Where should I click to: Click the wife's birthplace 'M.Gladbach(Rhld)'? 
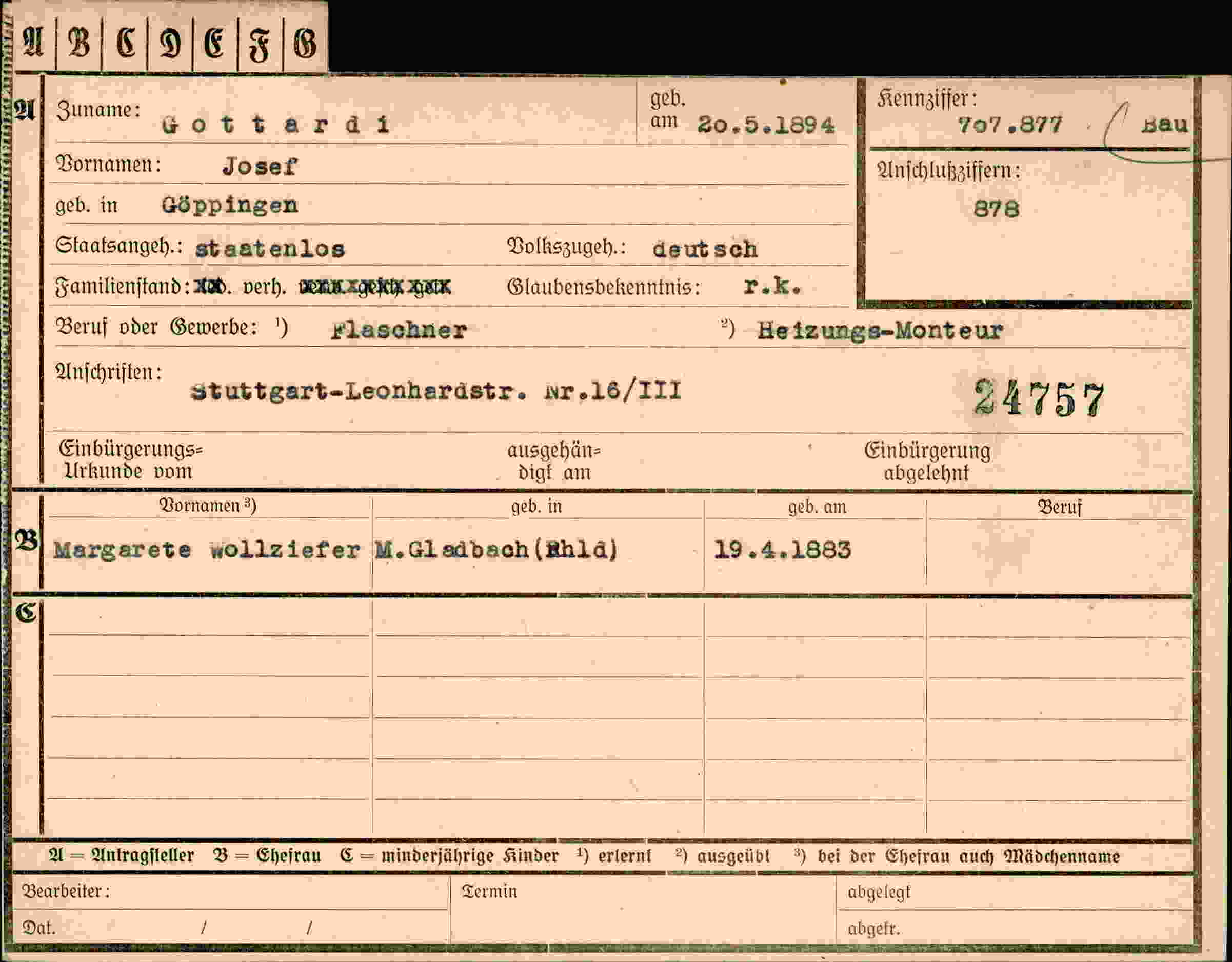click(496, 550)
